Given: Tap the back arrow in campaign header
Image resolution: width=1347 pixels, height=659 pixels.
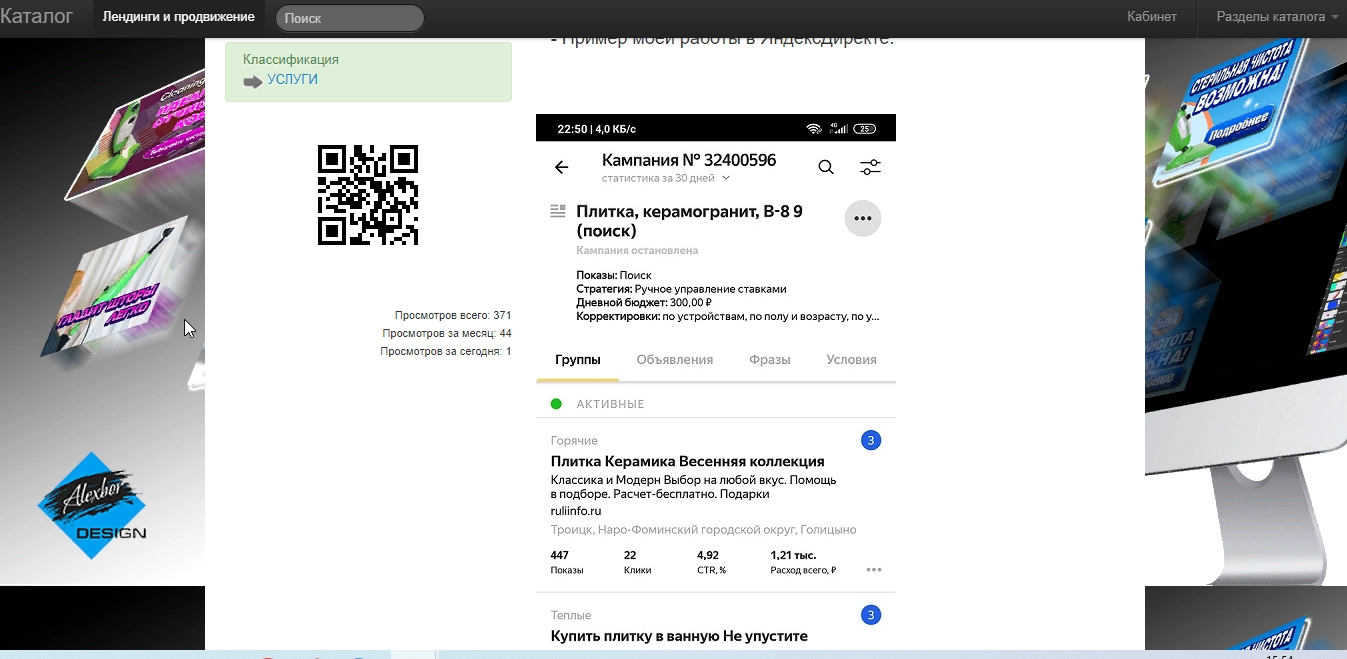Looking at the screenshot, I should pyautogui.click(x=561, y=168).
